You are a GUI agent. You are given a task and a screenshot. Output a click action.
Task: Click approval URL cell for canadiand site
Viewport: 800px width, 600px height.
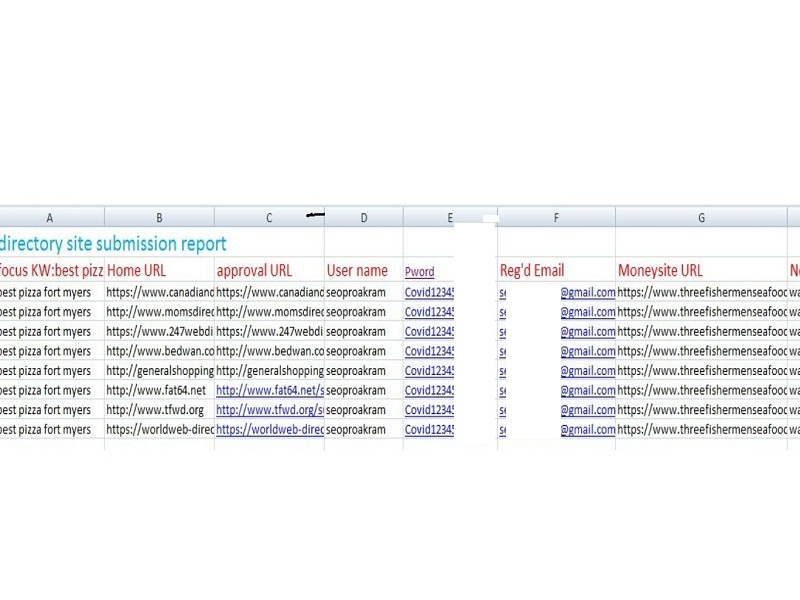[270, 292]
